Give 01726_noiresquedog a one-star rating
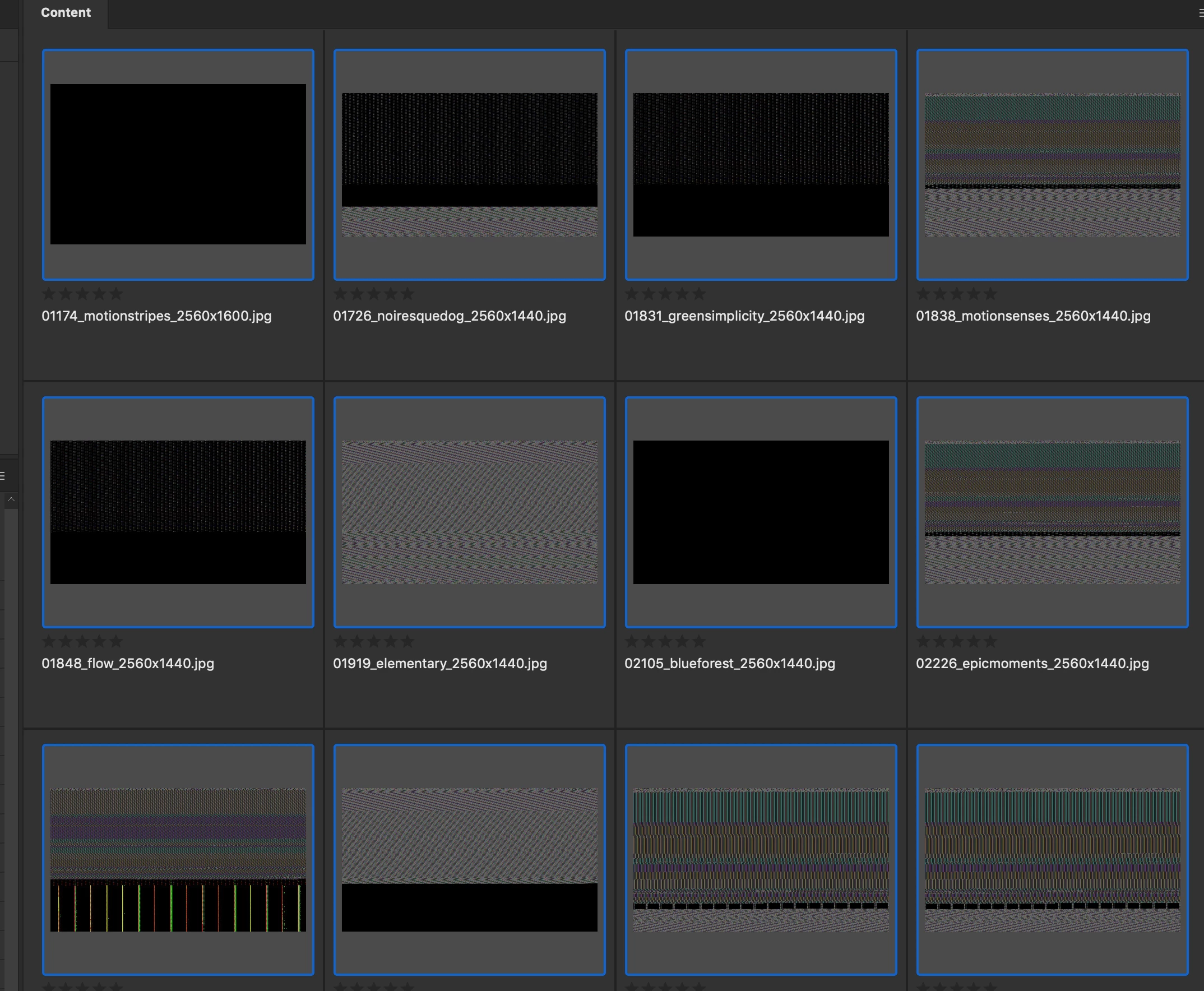Screen dimensions: 1204x991 click(340, 294)
